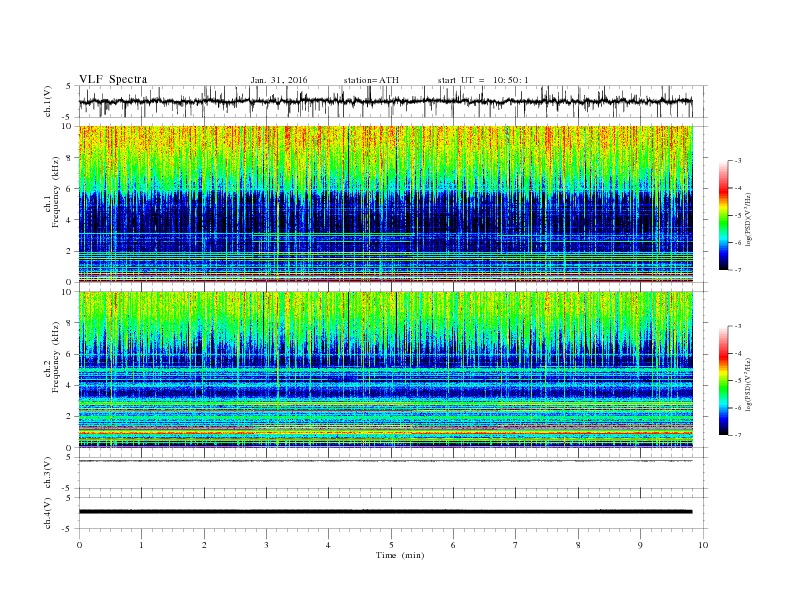Click the ch.1 spectrogram color scale bar
The height and width of the screenshot is (612, 792).
pyautogui.click(x=723, y=215)
